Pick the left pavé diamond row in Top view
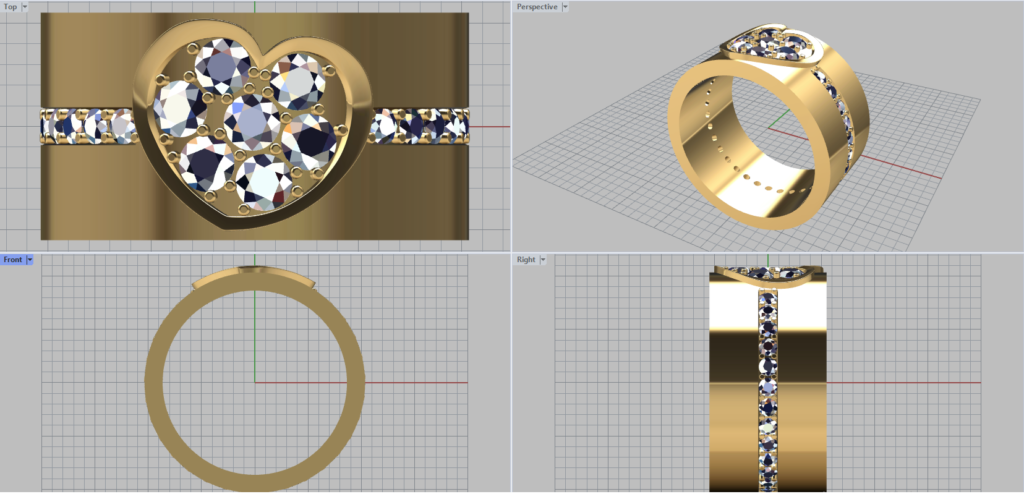 (88, 126)
